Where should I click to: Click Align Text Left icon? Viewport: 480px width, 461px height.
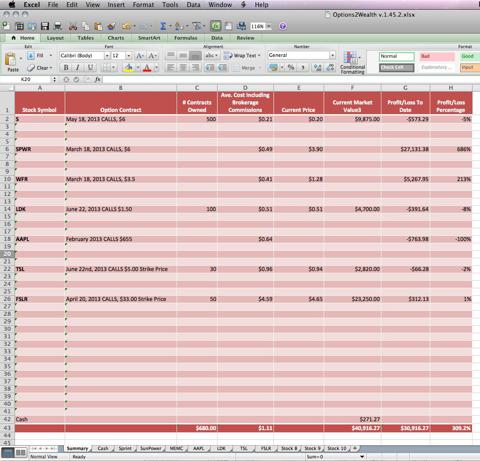pos(171,68)
